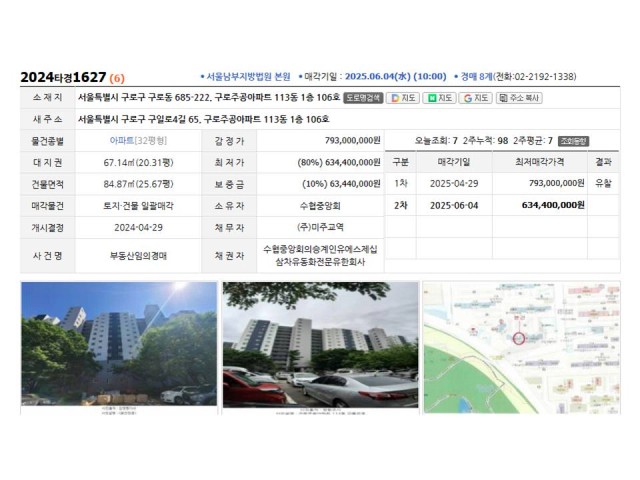The width and height of the screenshot is (640, 480).
Task: Open the Naver 지도 map button
Action: pyautogui.click(x=439, y=98)
